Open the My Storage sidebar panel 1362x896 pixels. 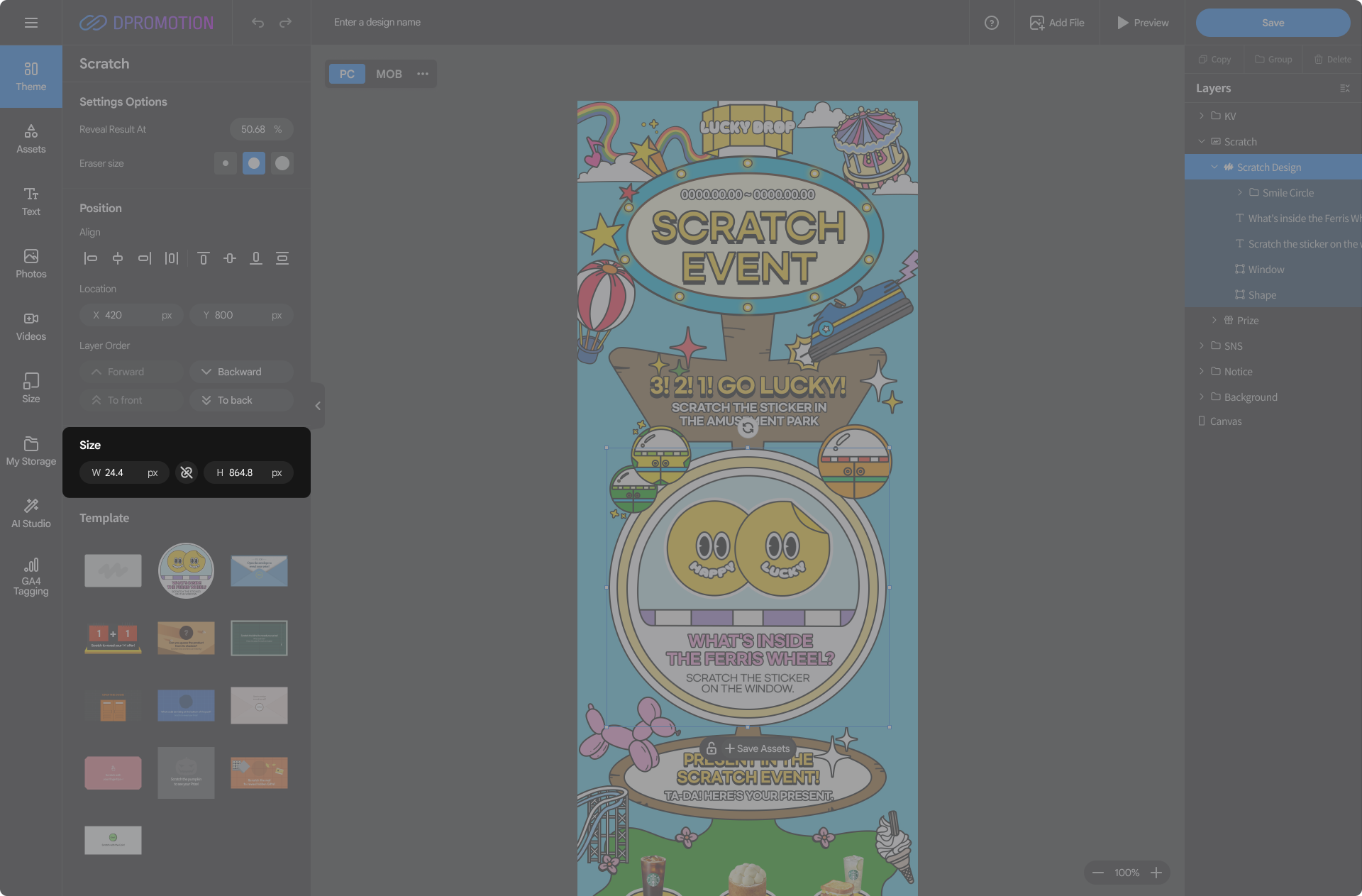click(x=31, y=451)
